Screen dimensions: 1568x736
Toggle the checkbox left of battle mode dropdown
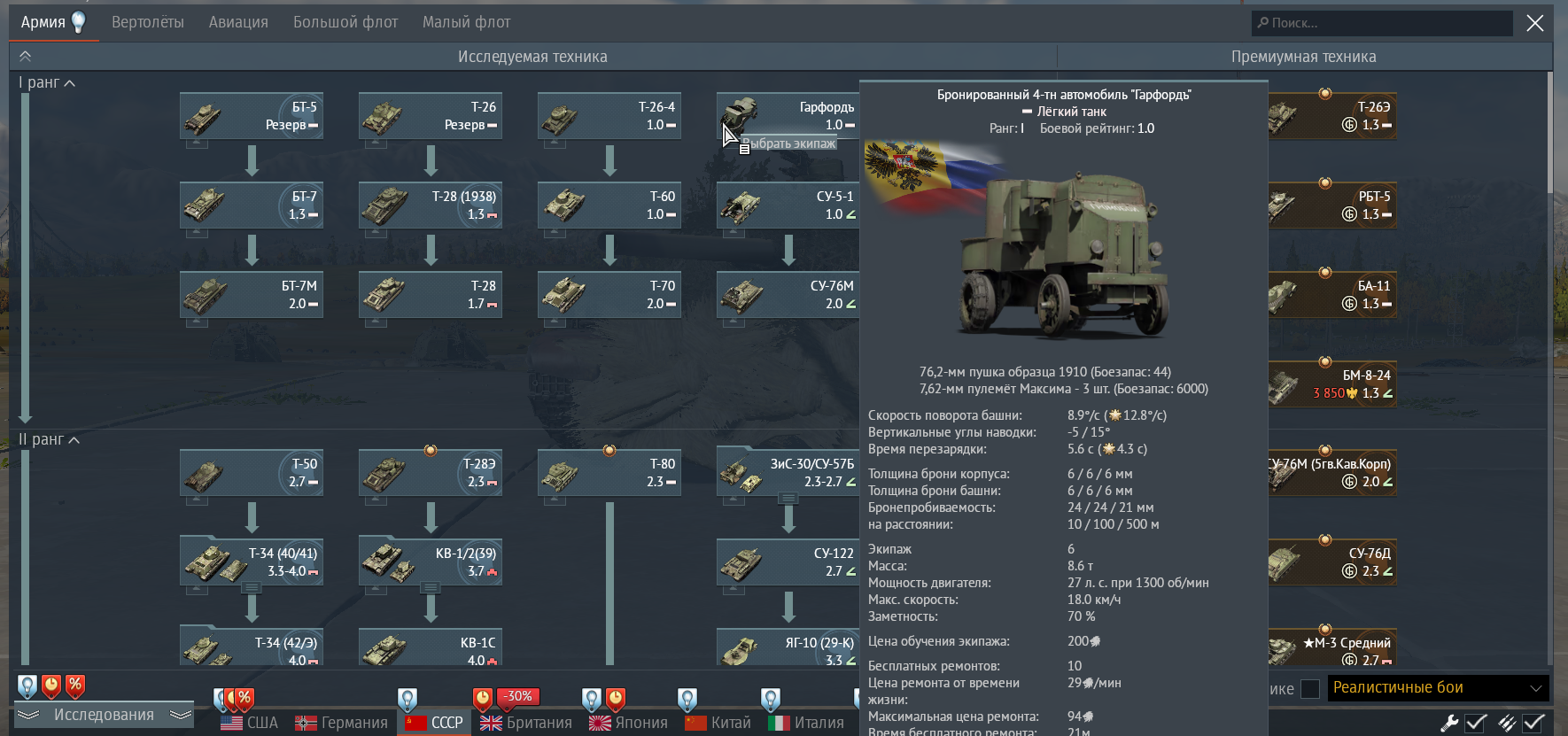pos(1310,688)
